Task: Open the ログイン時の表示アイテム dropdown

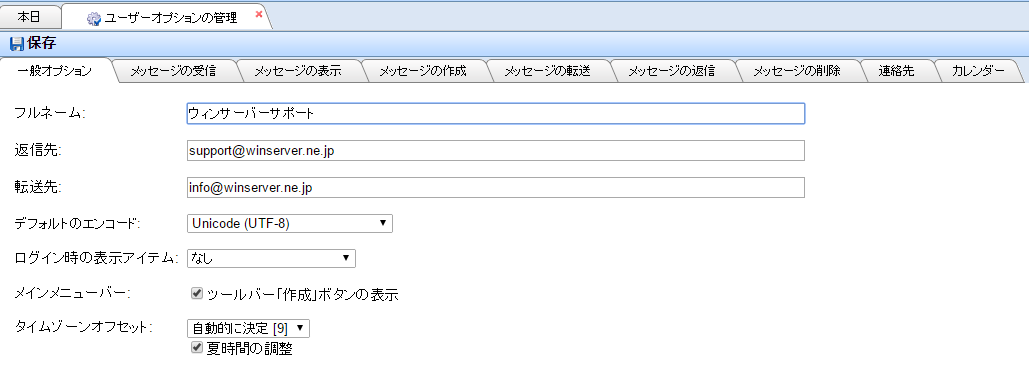Action: [x=271, y=259]
